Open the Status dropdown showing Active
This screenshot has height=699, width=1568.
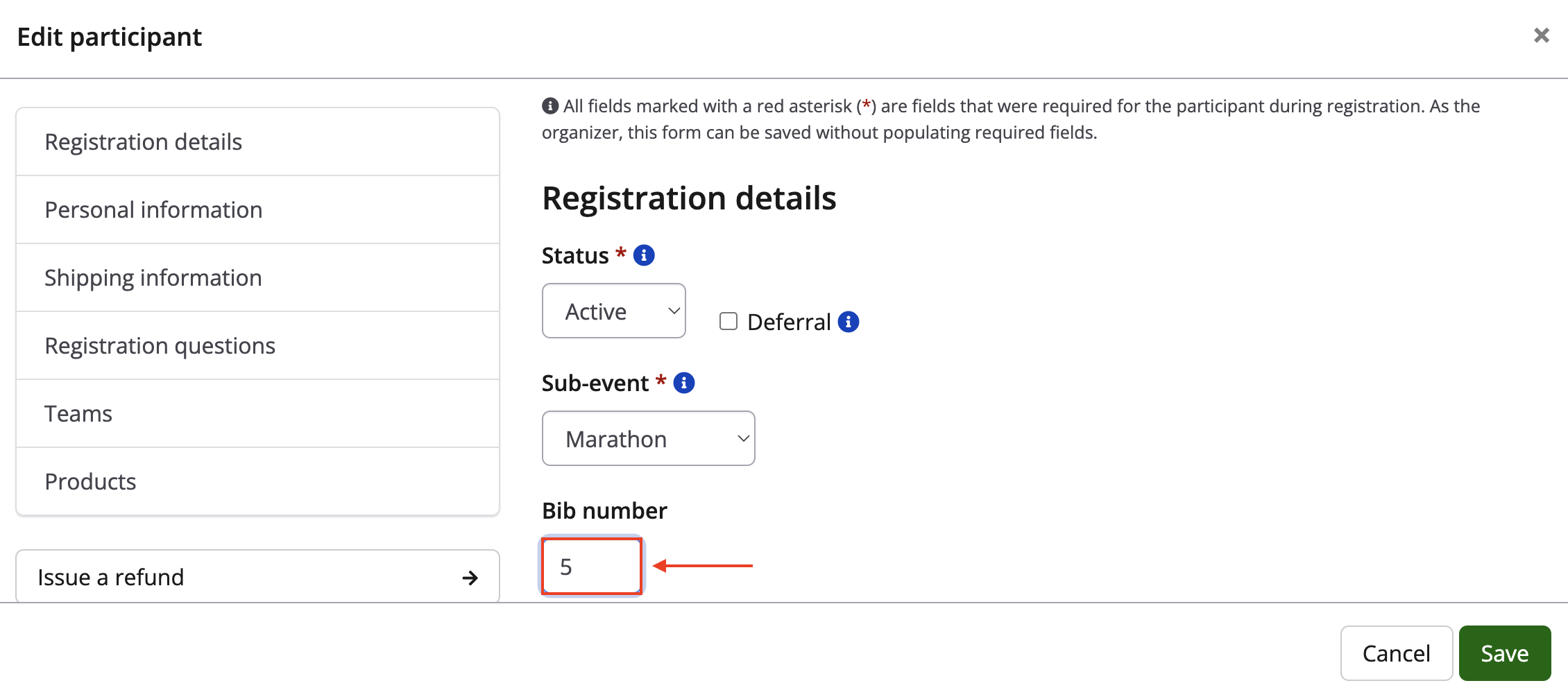(x=613, y=311)
